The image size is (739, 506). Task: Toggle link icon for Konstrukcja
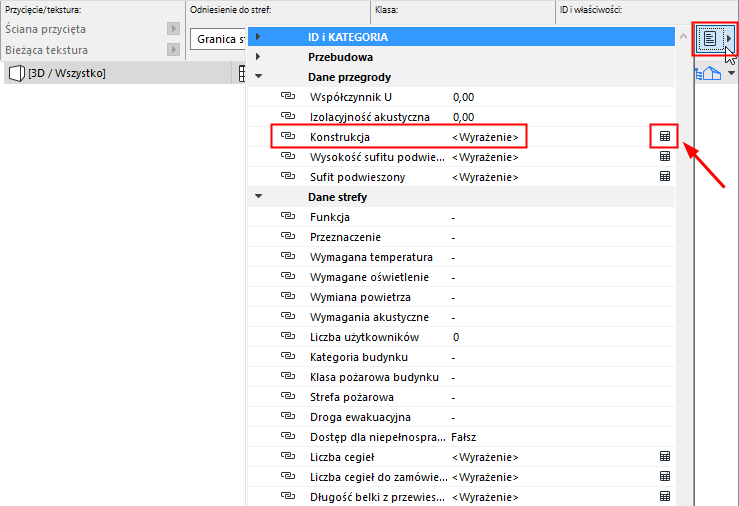pos(287,136)
